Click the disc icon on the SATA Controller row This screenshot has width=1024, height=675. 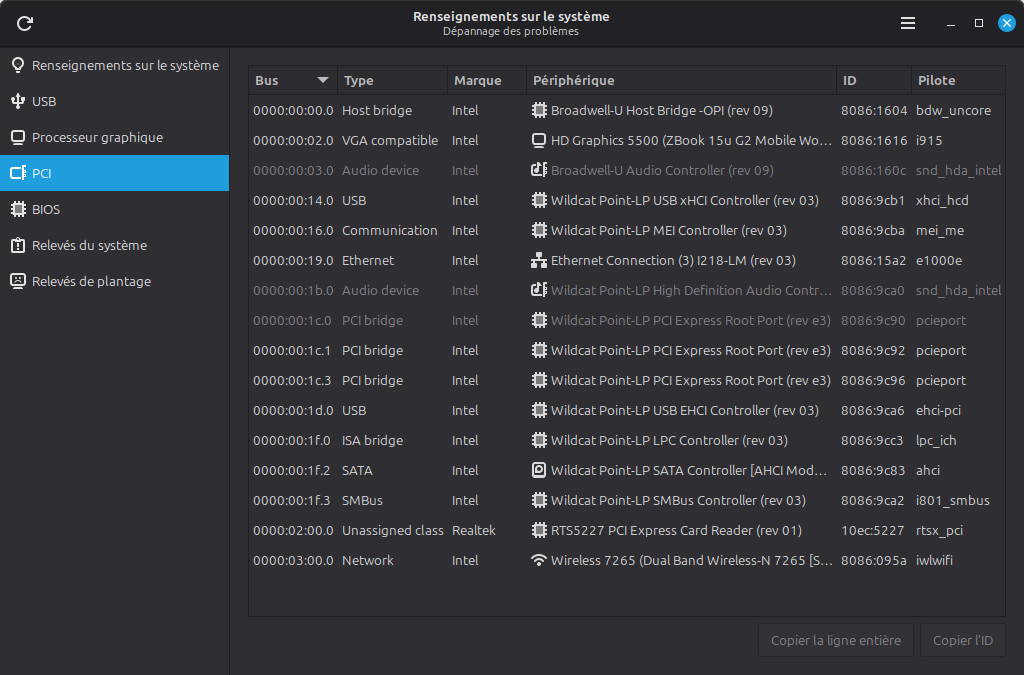tap(539, 470)
